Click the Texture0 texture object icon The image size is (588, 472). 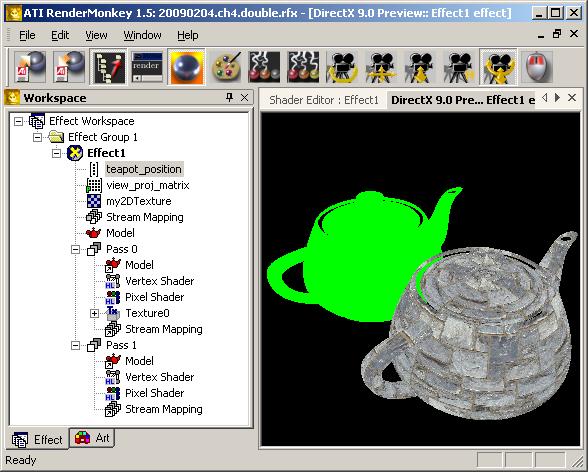(x=112, y=313)
